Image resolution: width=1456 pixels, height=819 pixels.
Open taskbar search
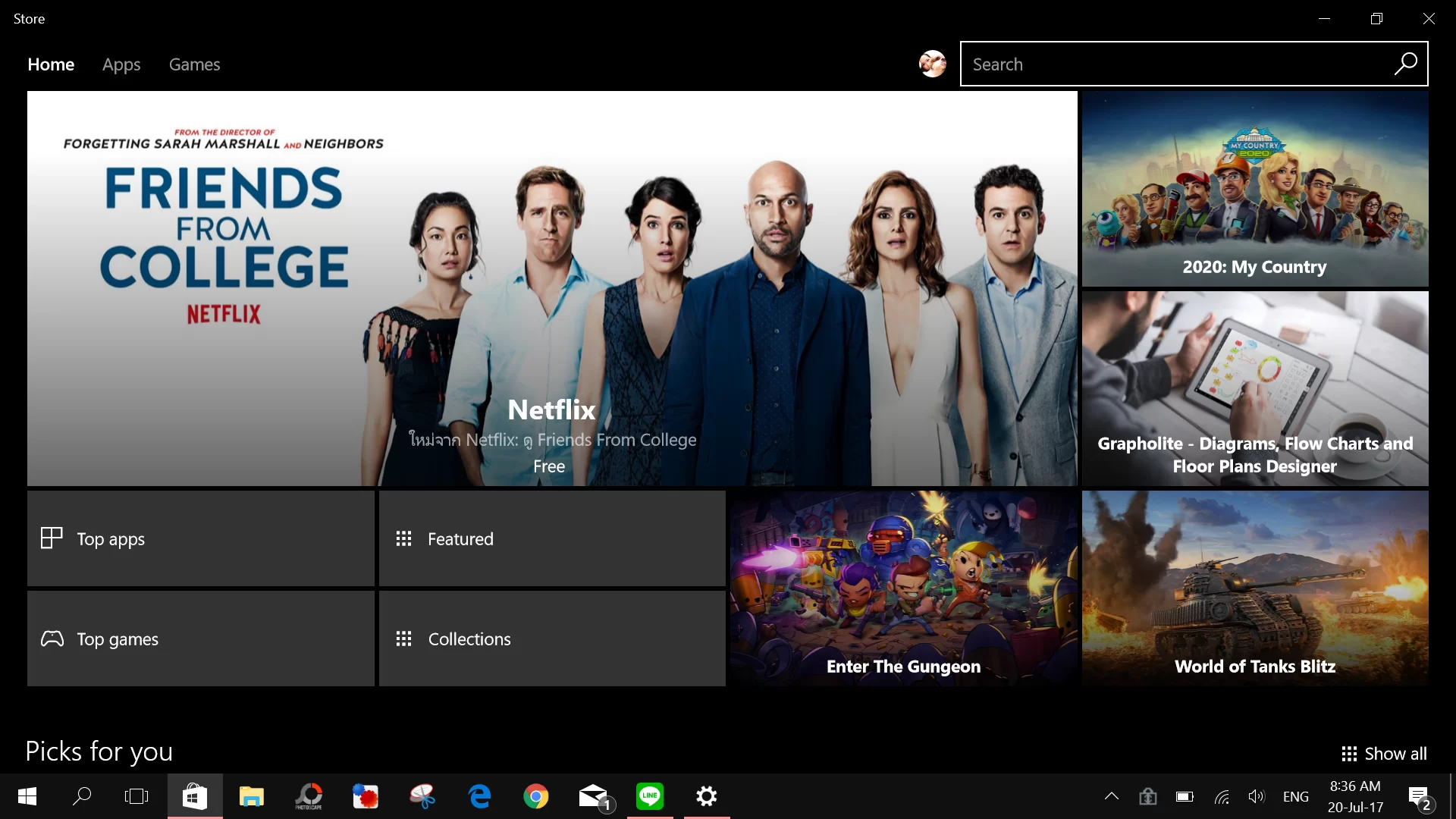tap(82, 796)
